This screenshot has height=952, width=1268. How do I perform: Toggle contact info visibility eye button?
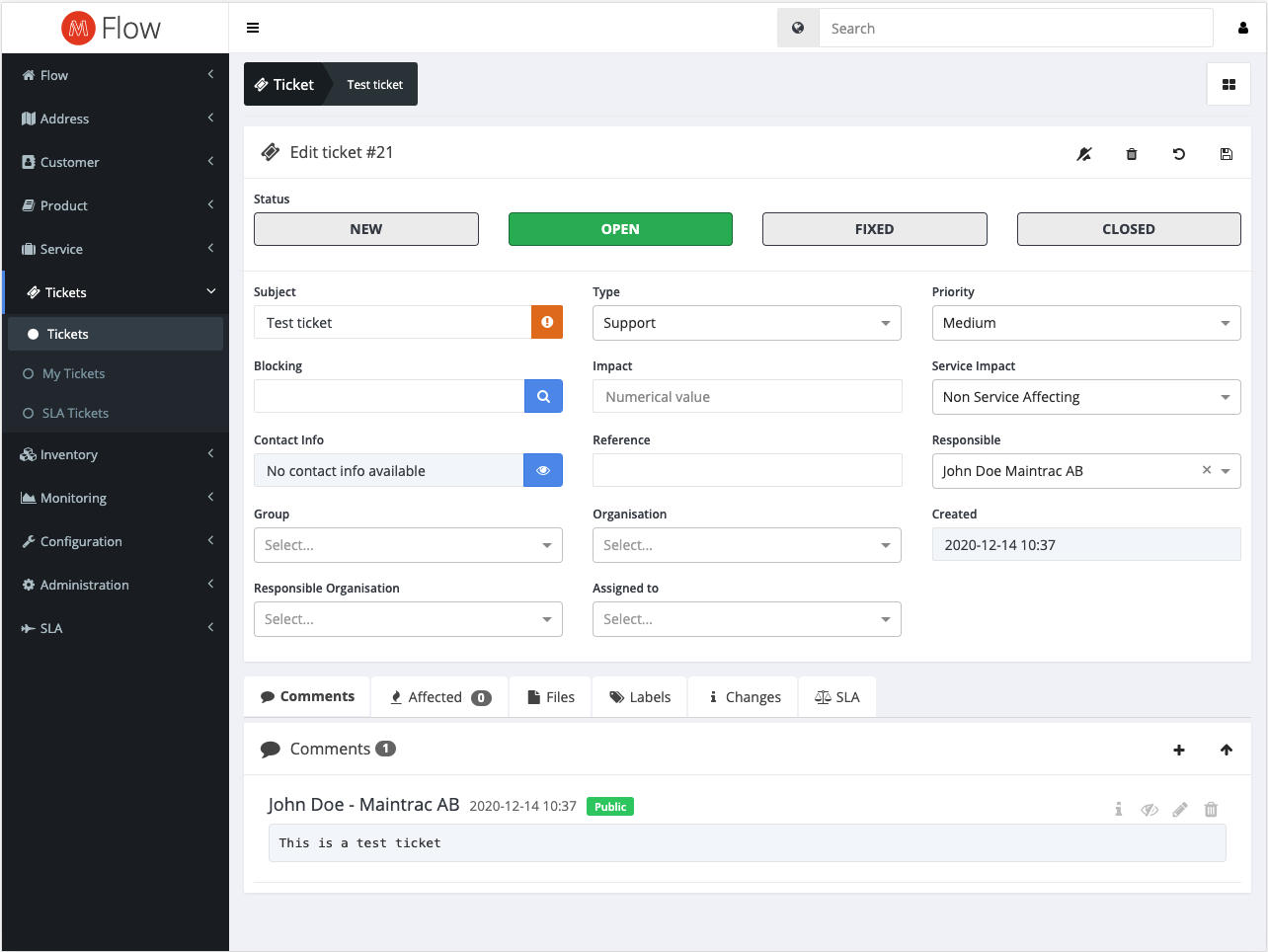[543, 470]
